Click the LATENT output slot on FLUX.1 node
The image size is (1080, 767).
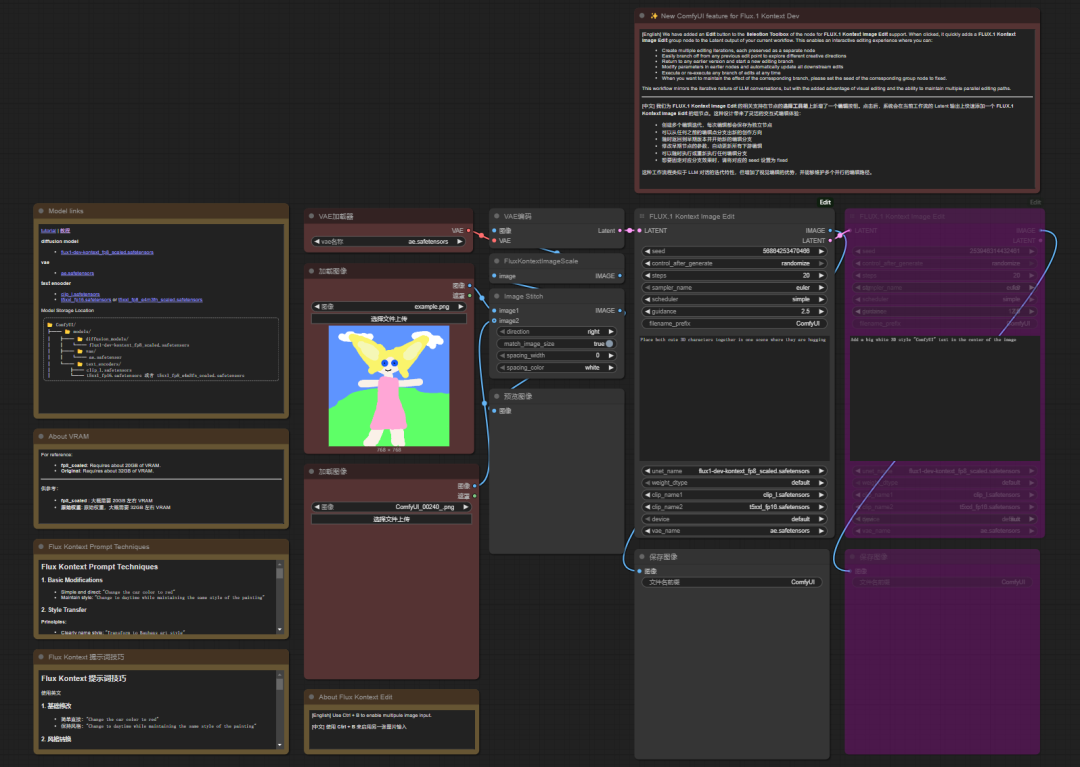click(830, 241)
